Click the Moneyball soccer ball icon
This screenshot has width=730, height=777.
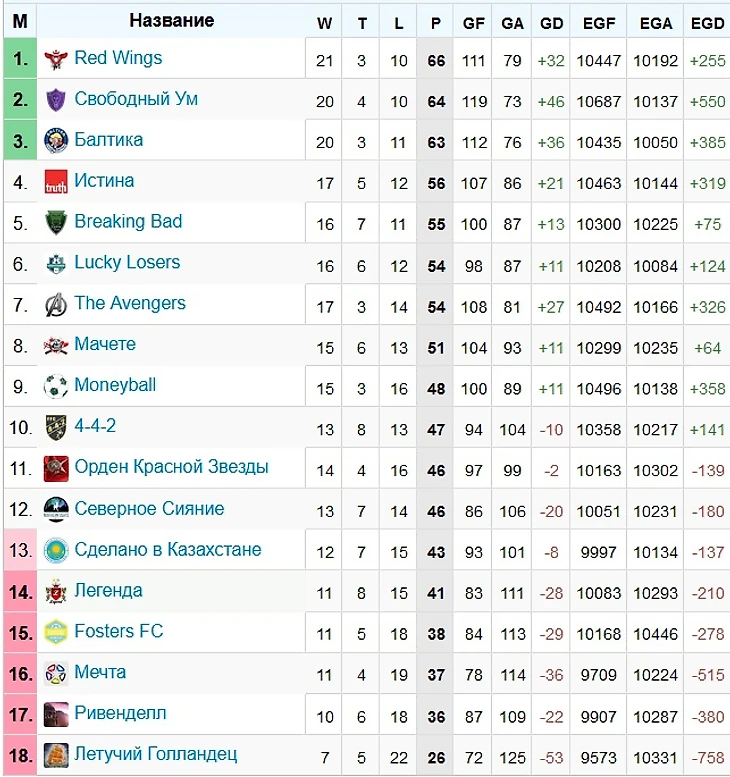click(56, 386)
